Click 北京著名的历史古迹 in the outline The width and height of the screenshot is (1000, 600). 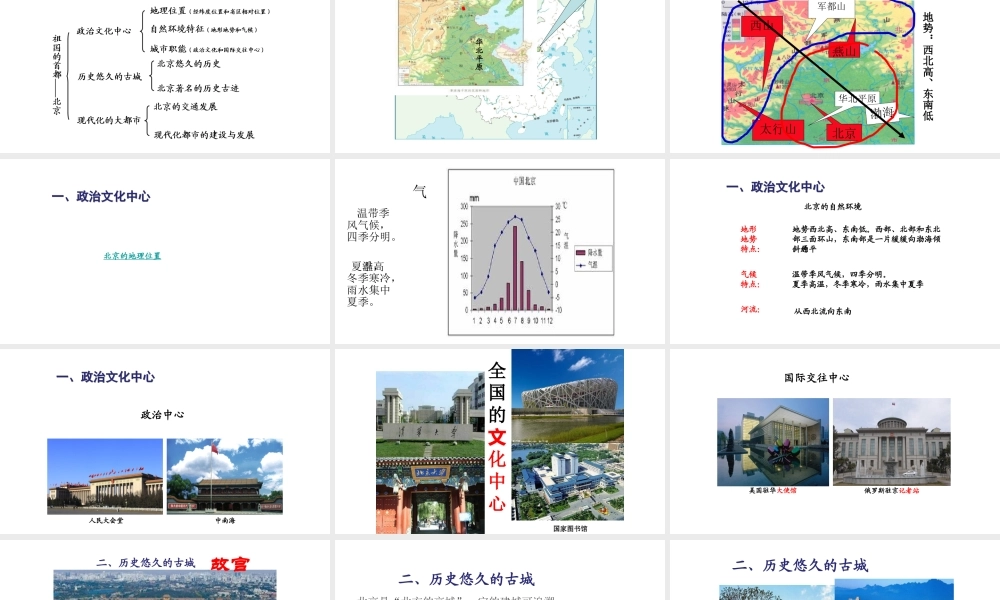tap(198, 88)
